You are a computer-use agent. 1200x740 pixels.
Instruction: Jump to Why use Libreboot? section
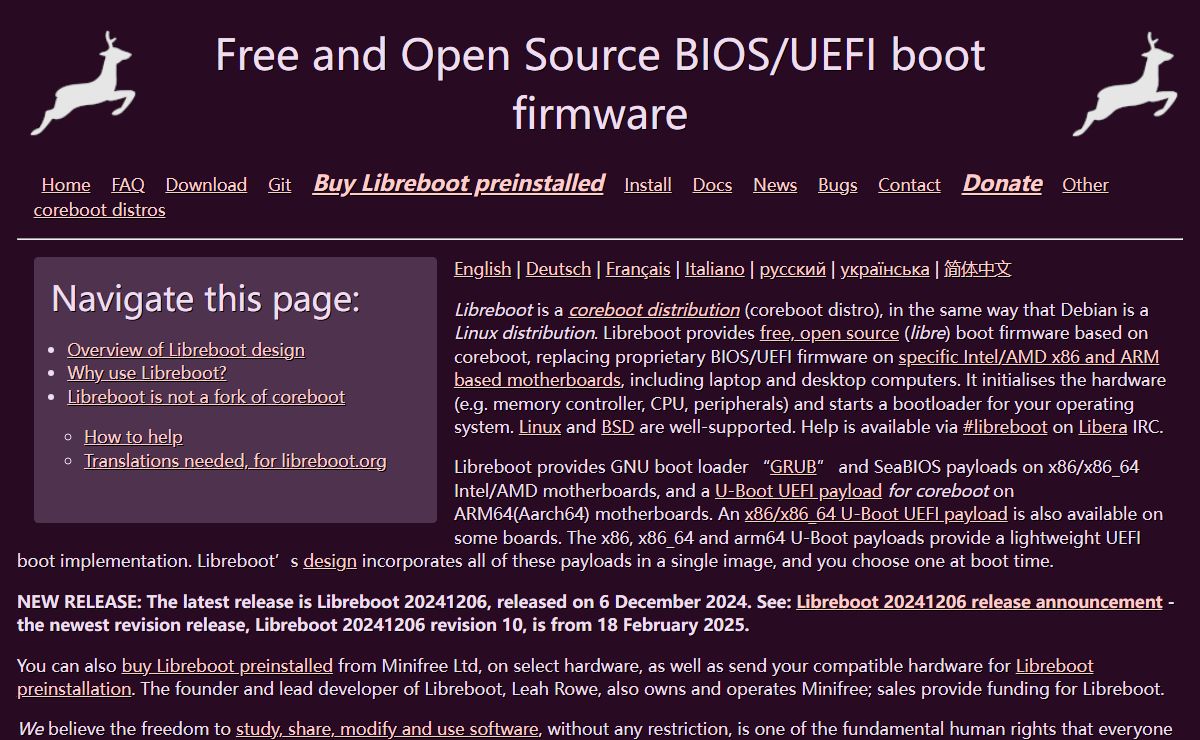(147, 373)
